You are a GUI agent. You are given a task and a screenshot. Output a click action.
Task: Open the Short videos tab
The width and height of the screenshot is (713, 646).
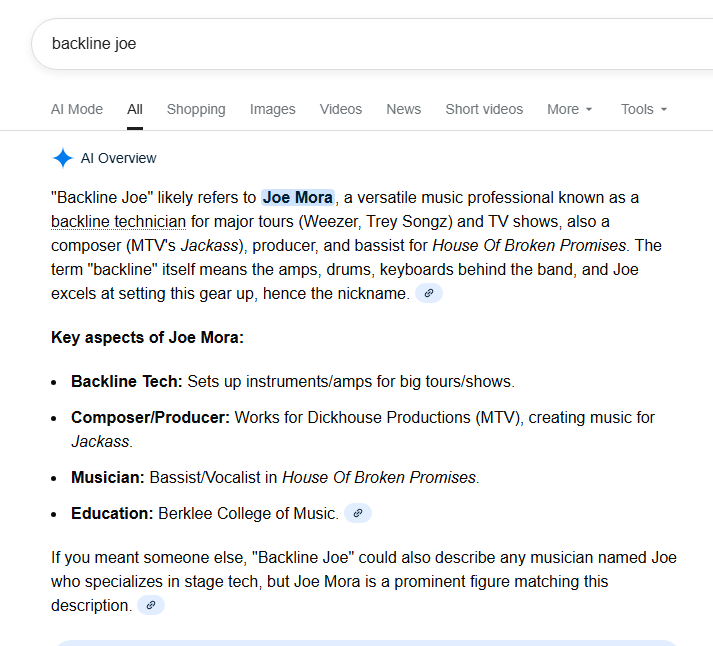(x=484, y=109)
